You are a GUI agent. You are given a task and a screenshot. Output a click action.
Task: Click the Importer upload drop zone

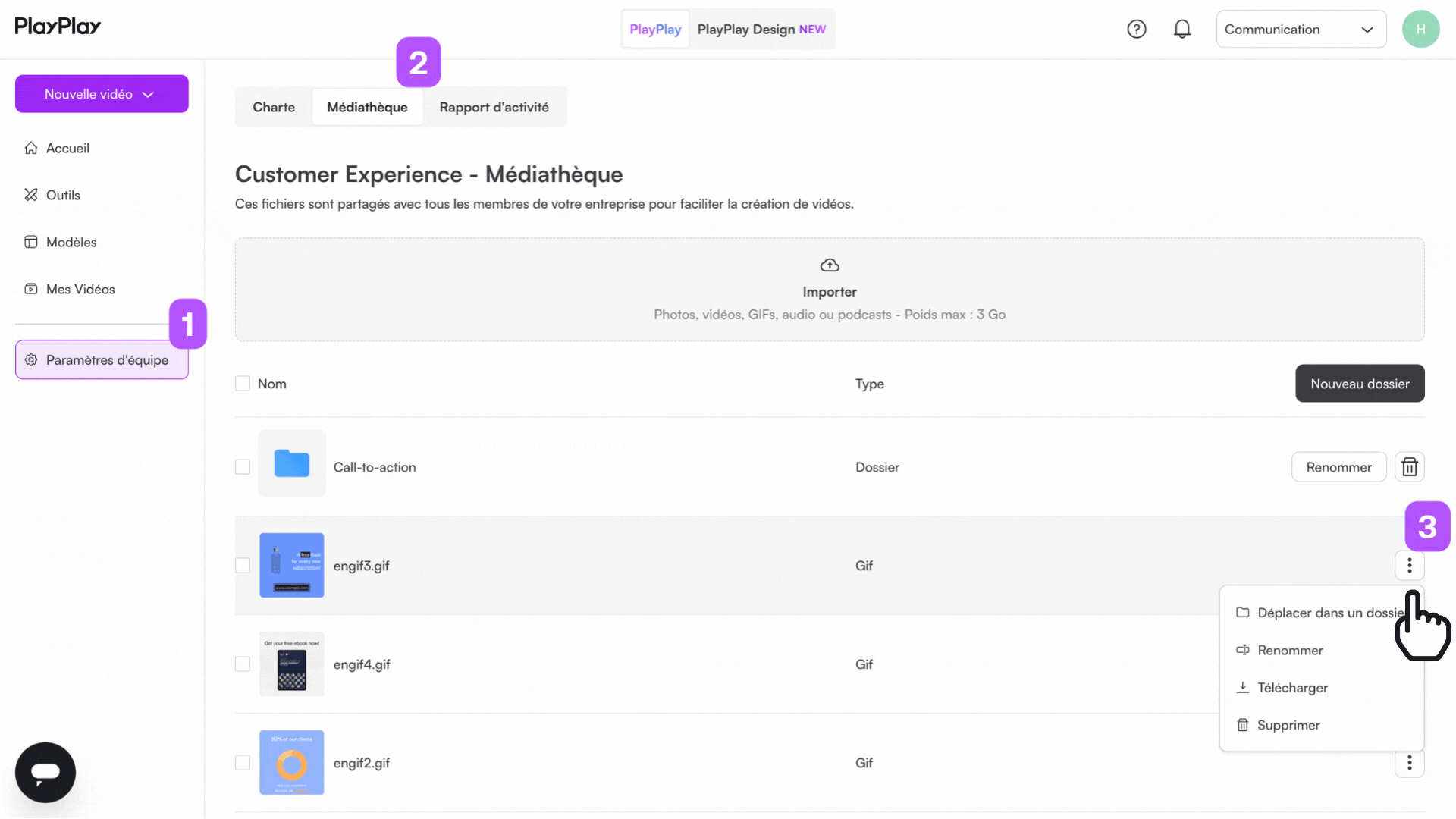click(x=830, y=290)
